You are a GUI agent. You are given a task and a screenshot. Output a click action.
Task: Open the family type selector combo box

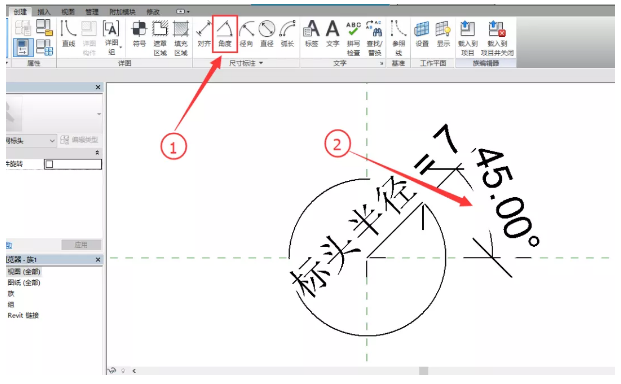tap(31, 141)
